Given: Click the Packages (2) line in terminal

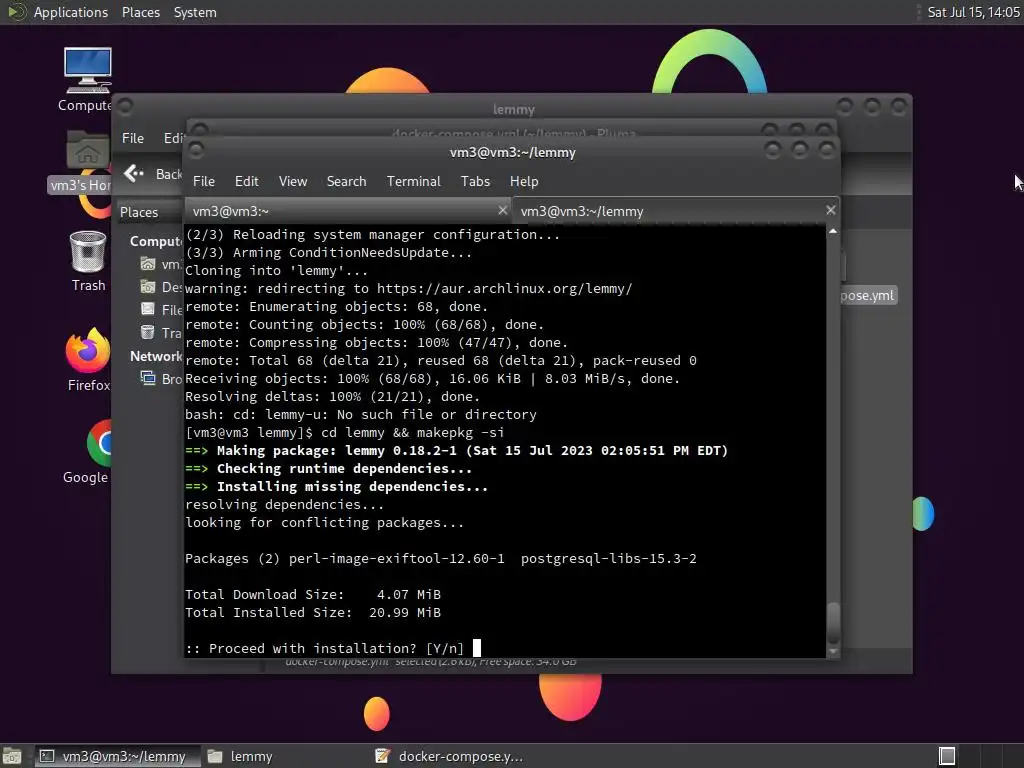Looking at the screenshot, I should (x=441, y=558).
